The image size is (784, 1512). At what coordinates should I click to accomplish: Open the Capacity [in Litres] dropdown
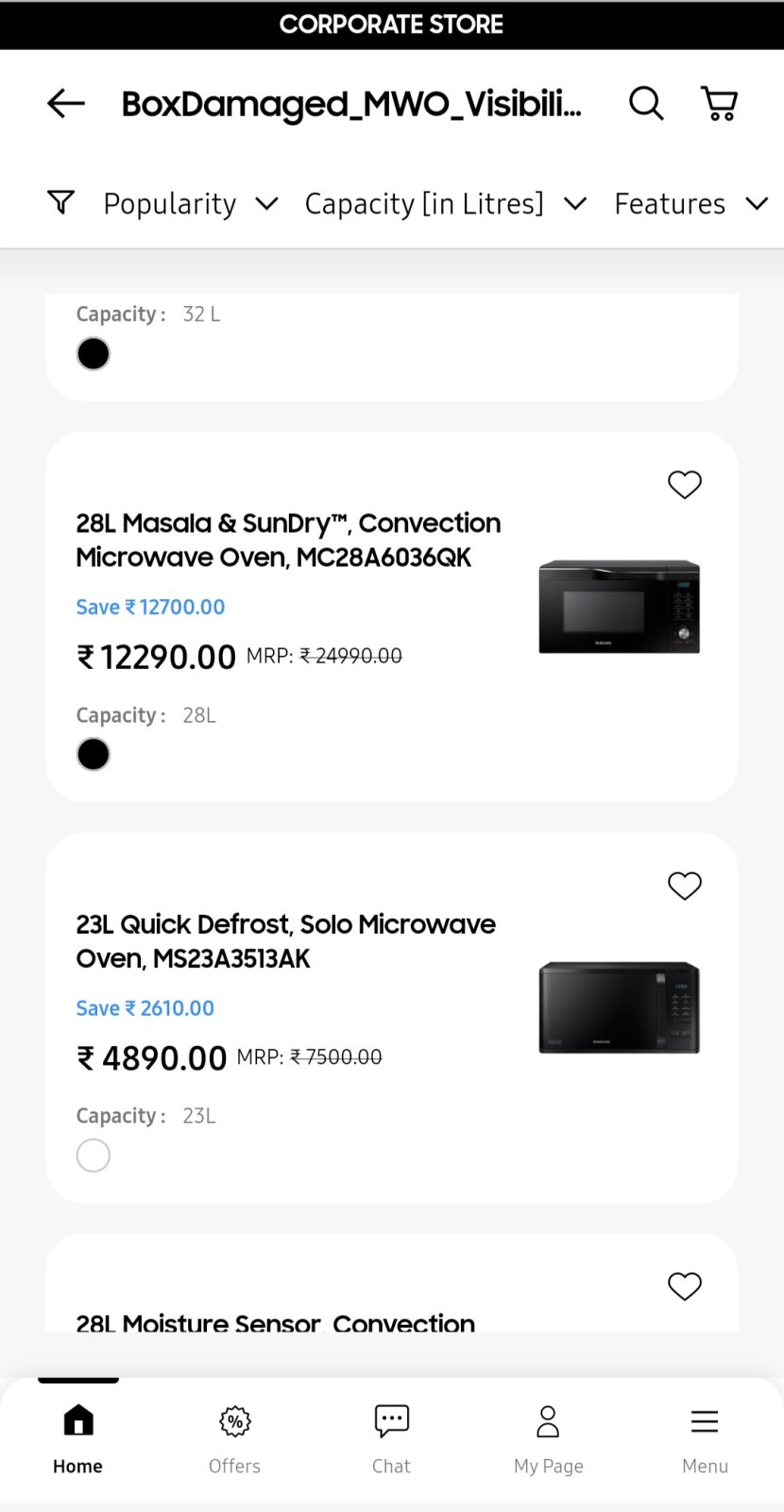pos(445,204)
